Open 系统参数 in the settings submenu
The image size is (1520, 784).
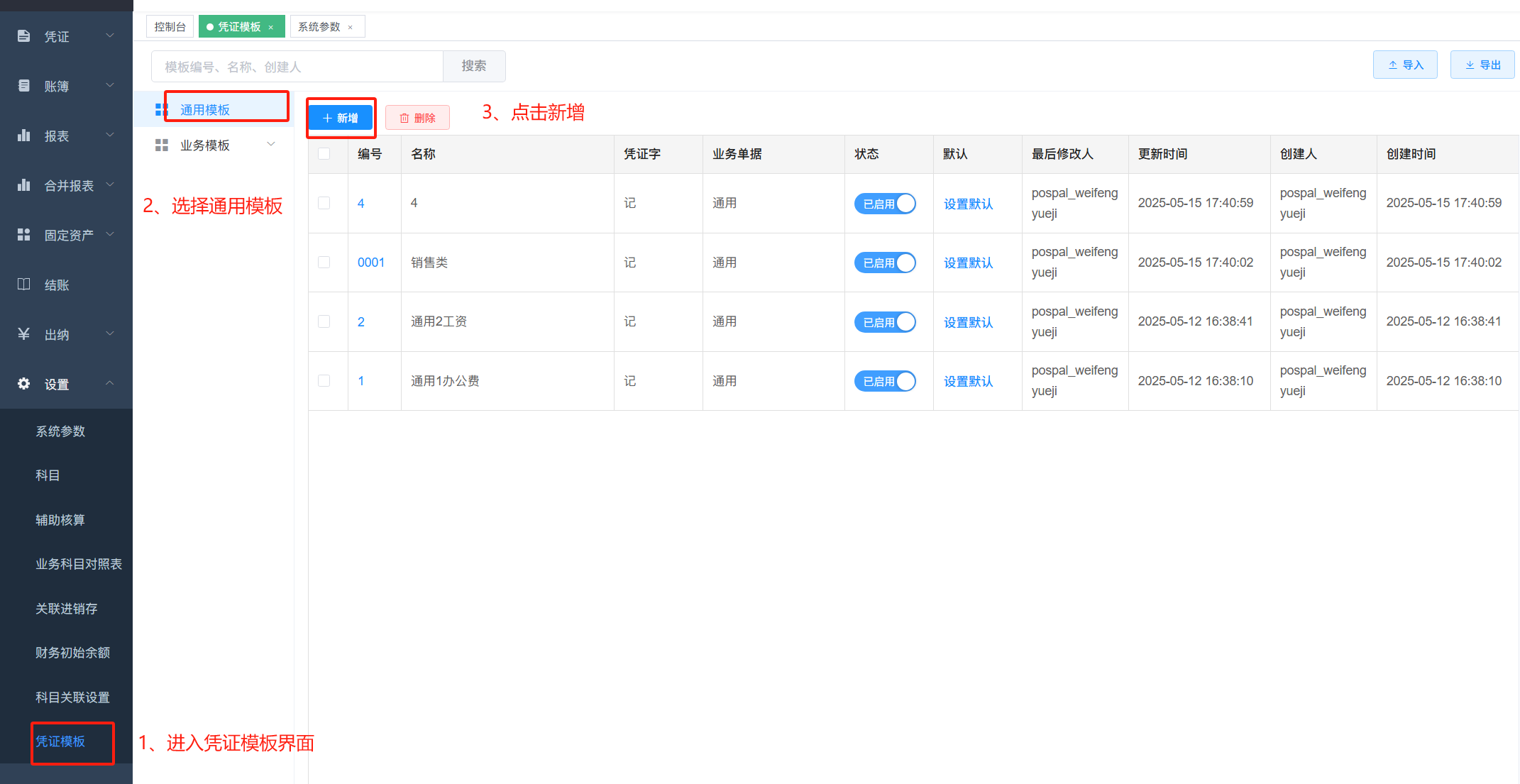tap(60, 431)
